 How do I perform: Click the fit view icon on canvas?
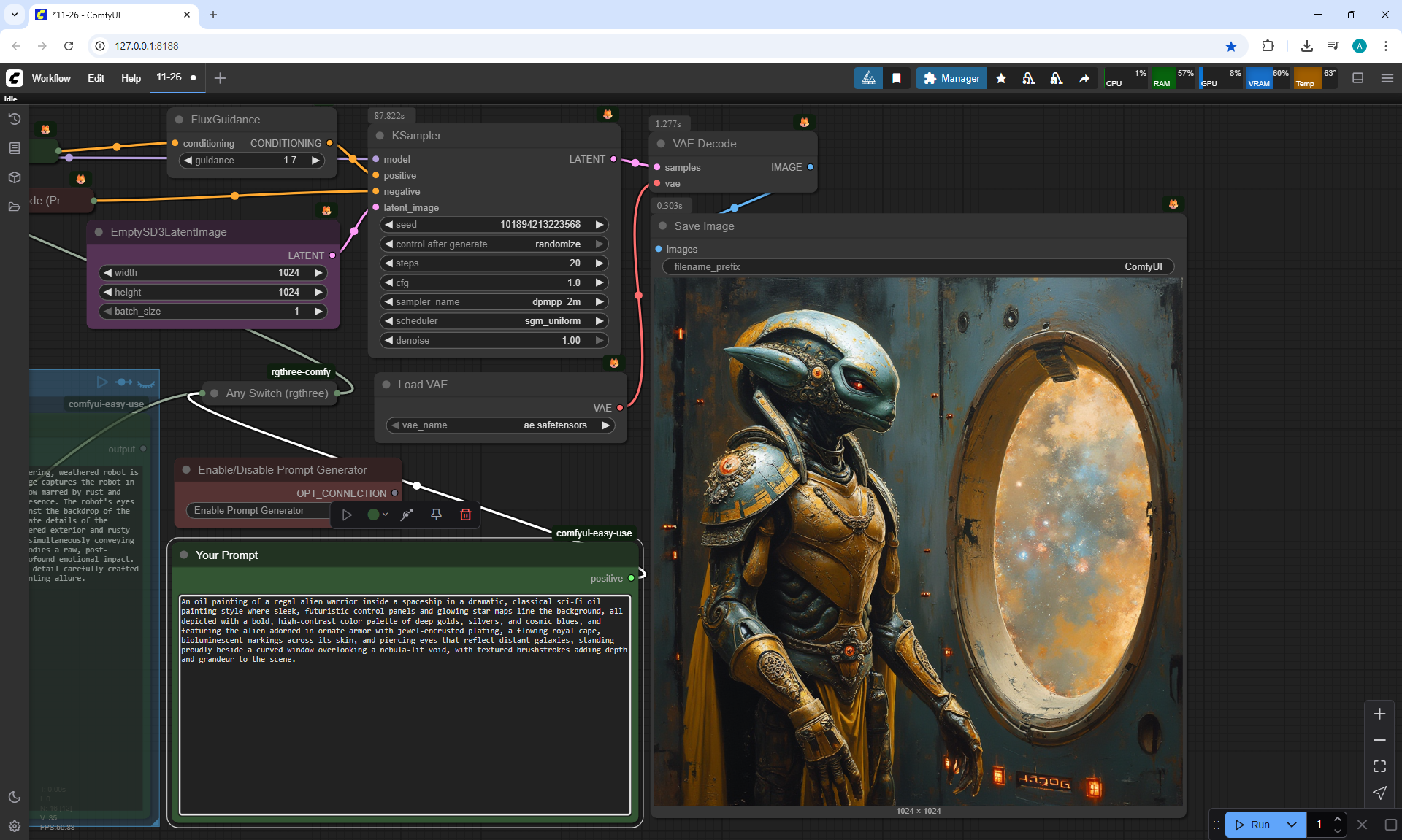pyautogui.click(x=1379, y=766)
